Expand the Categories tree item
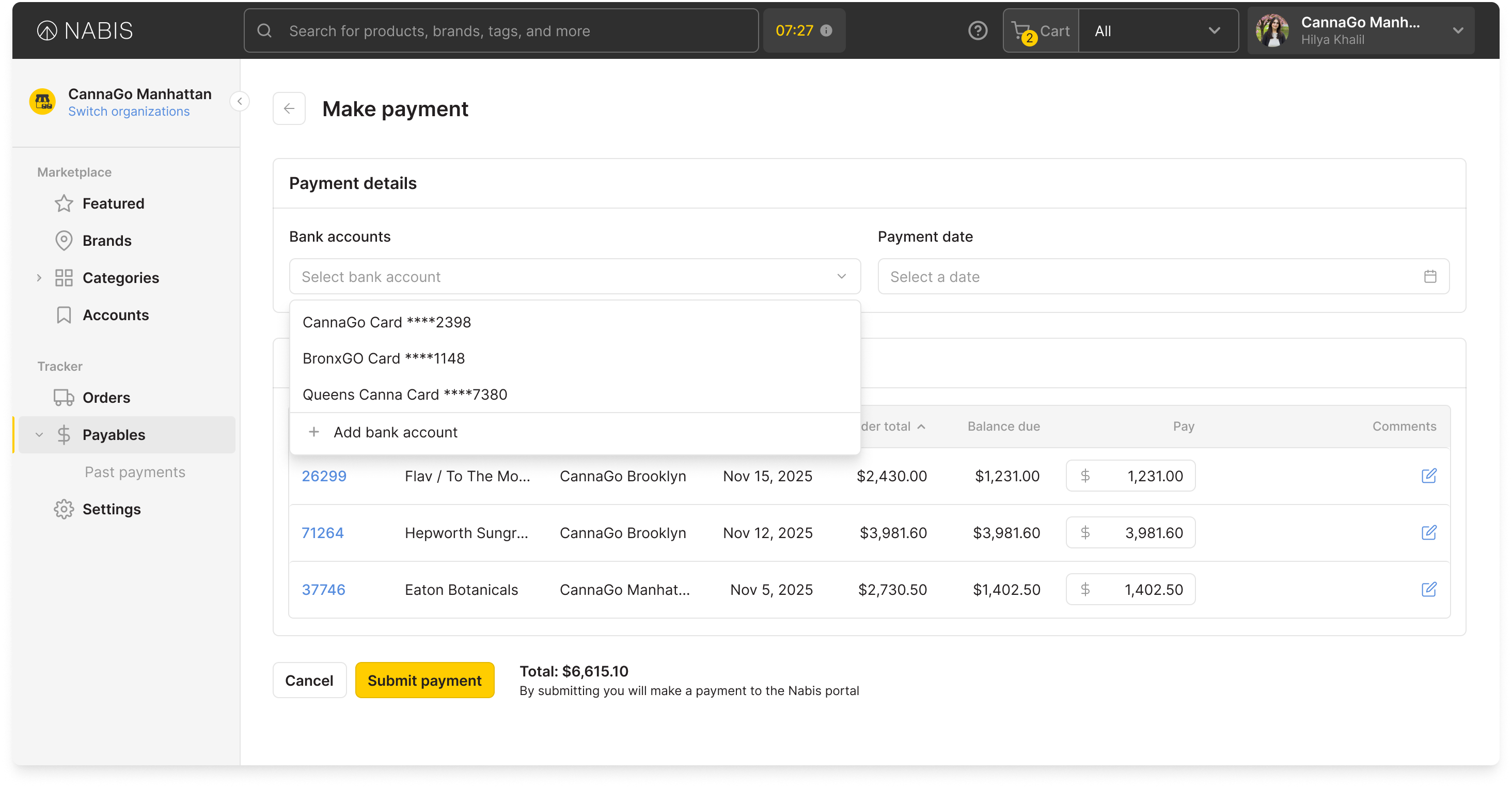The width and height of the screenshot is (1512, 788). click(39, 277)
